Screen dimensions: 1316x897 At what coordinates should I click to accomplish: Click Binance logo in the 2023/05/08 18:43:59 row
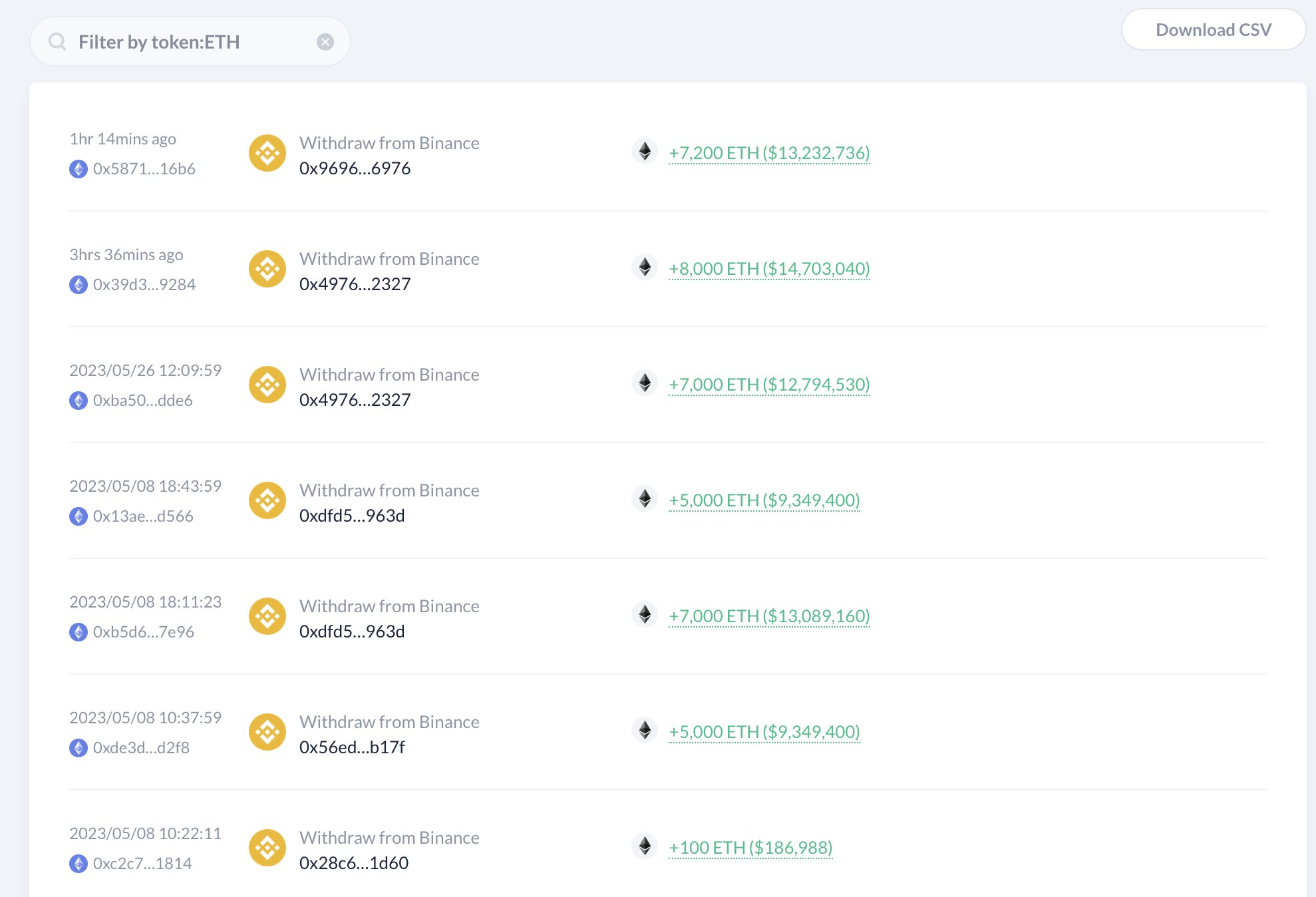click(x=267, y=500)
